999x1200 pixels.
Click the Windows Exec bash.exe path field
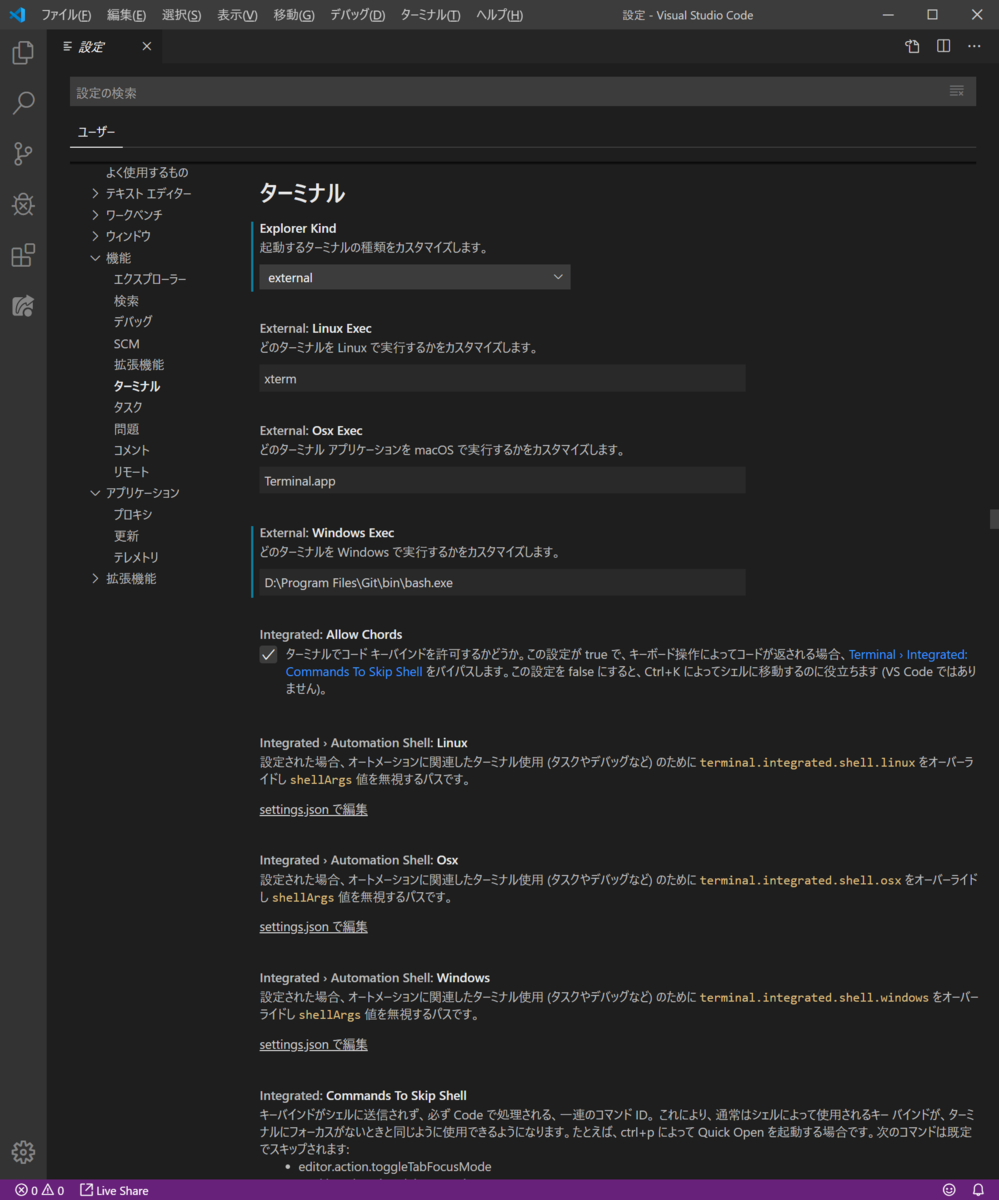tap(502, 583)
